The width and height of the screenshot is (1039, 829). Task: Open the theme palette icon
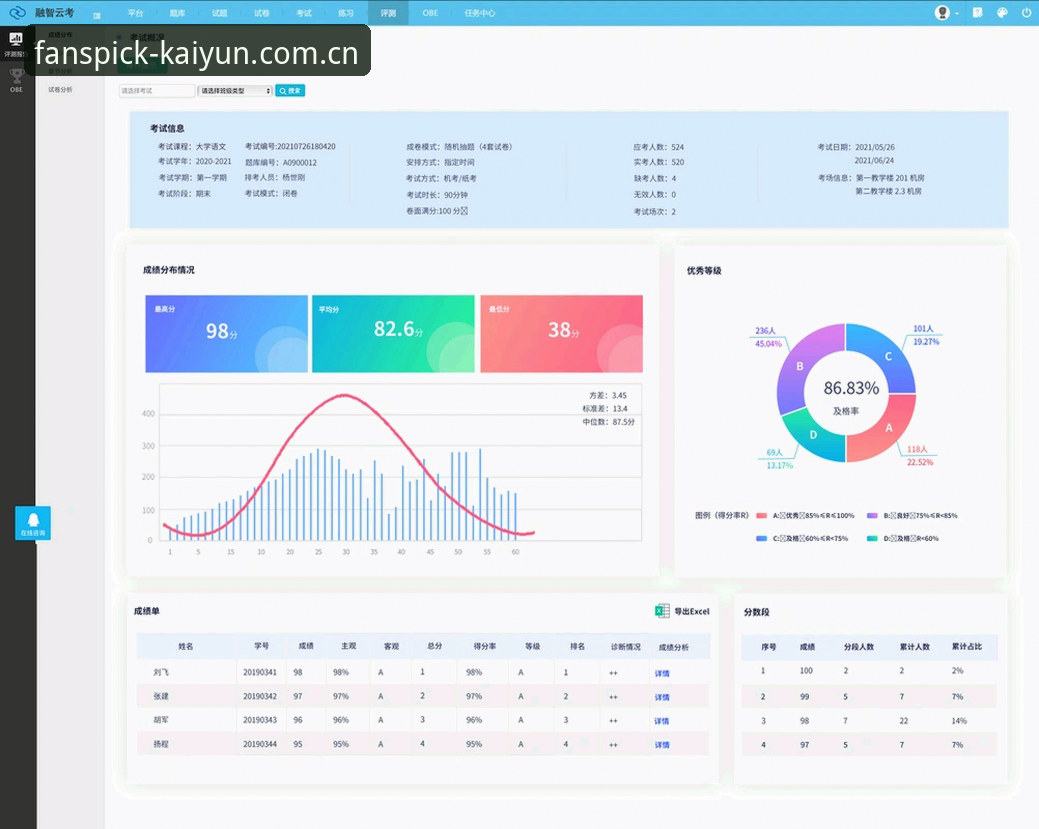point(1002,13)
